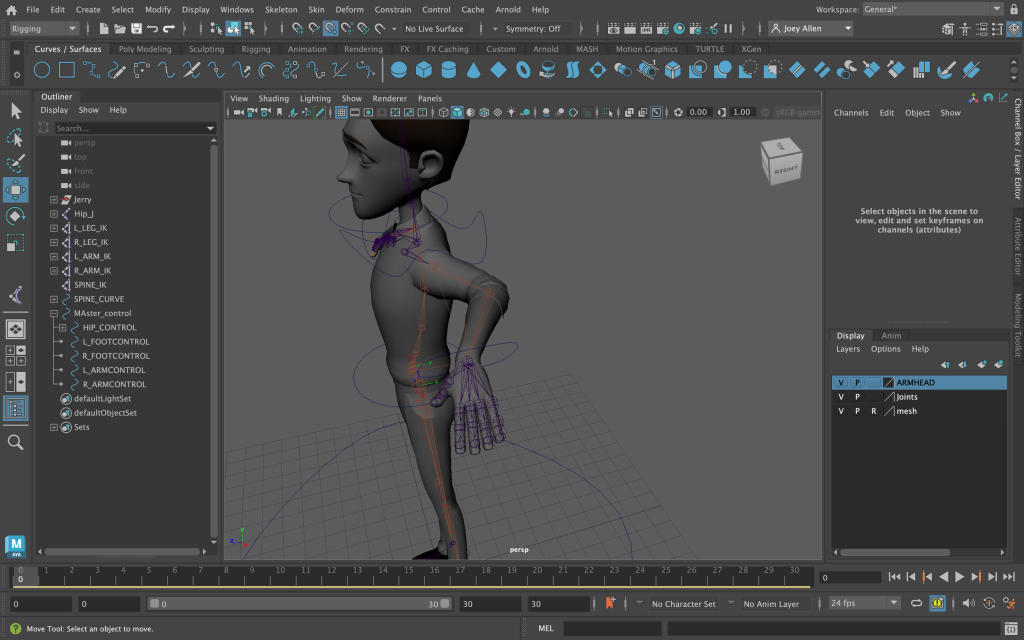Switch to the Anim layer tab

click(x=891, y=336)
